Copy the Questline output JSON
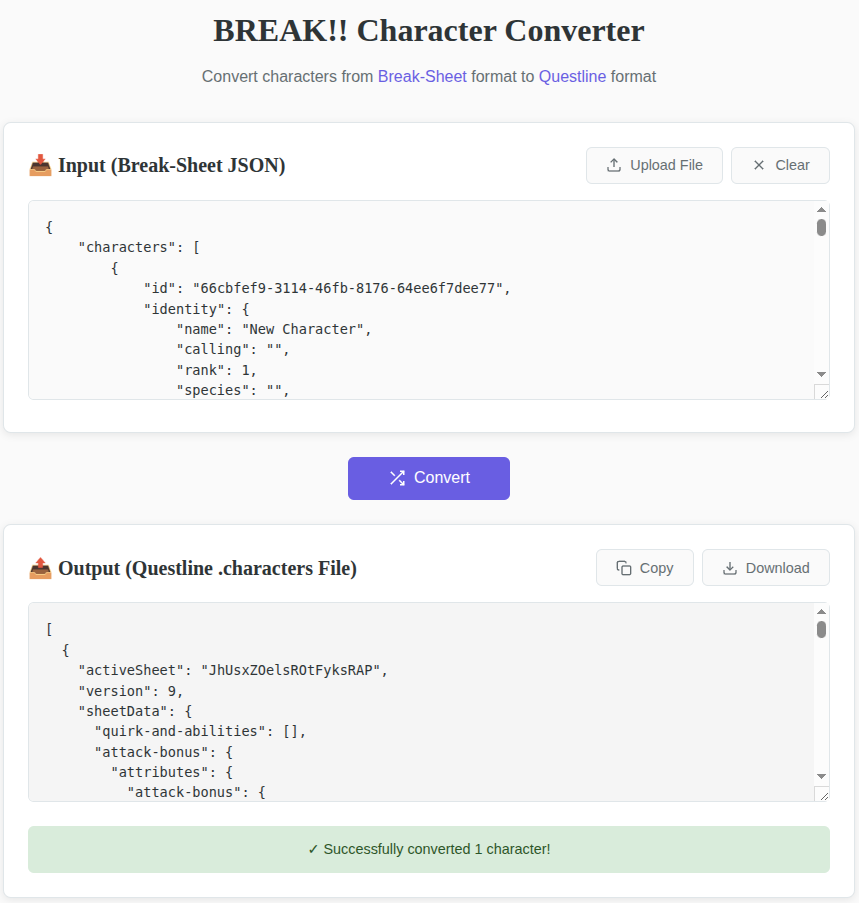Image resolution: width=859 pixels, height=903 pixels. [x=644, y=567]
